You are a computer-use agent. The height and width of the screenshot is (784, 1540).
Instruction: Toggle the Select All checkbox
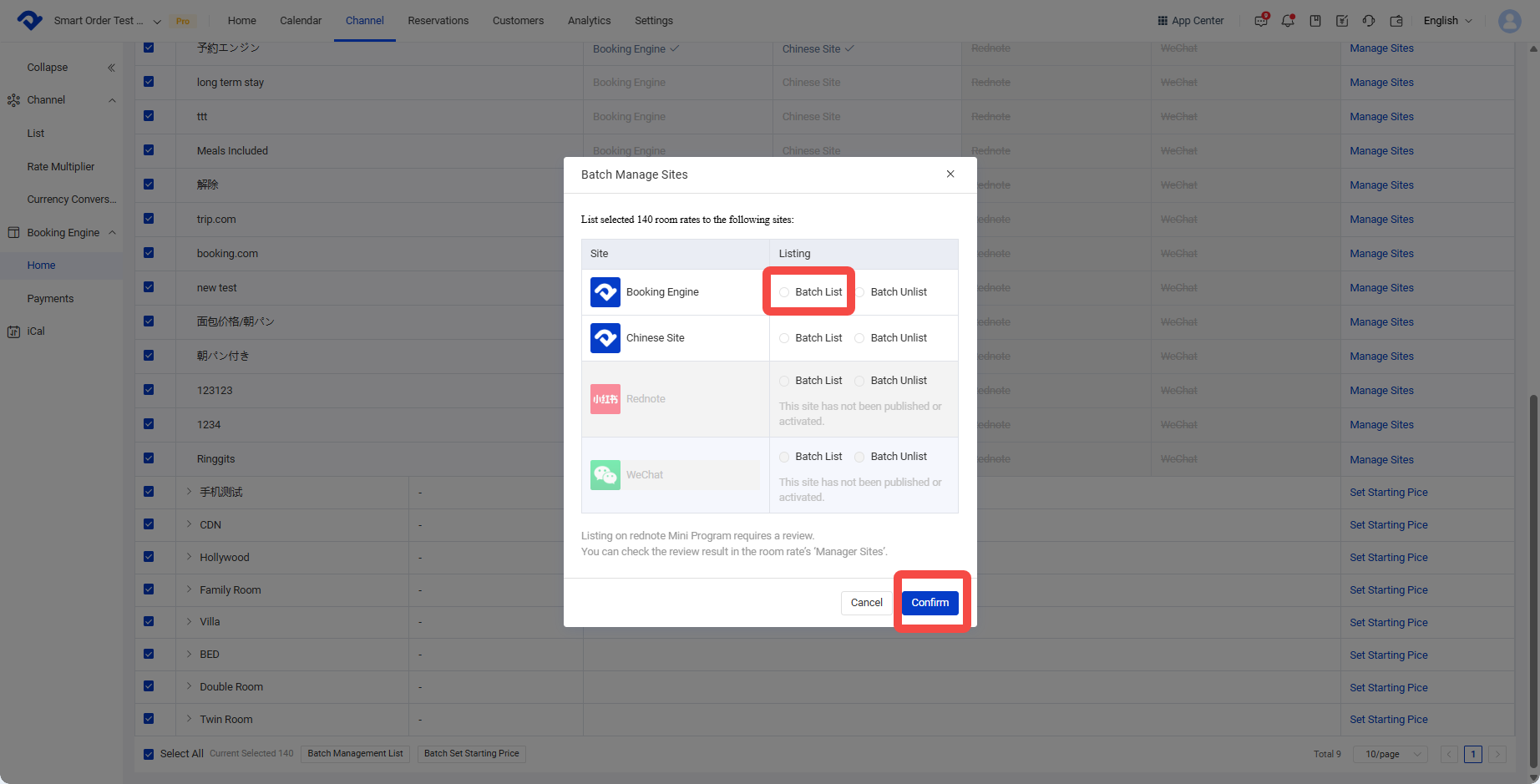[149, 754]
